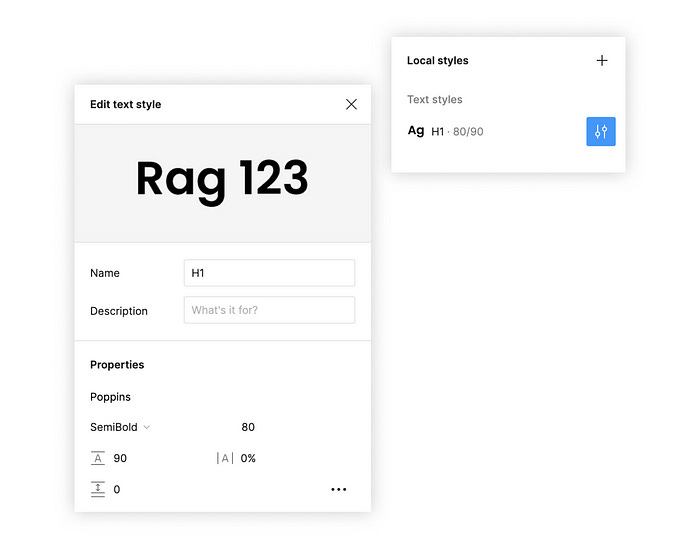
Task: Click the plus icon in Local styles
Action: click(x=602, y=60)
